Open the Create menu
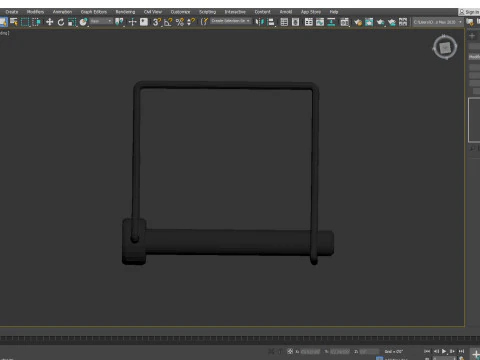Screen dimensions: 480x360 [12, 12]
